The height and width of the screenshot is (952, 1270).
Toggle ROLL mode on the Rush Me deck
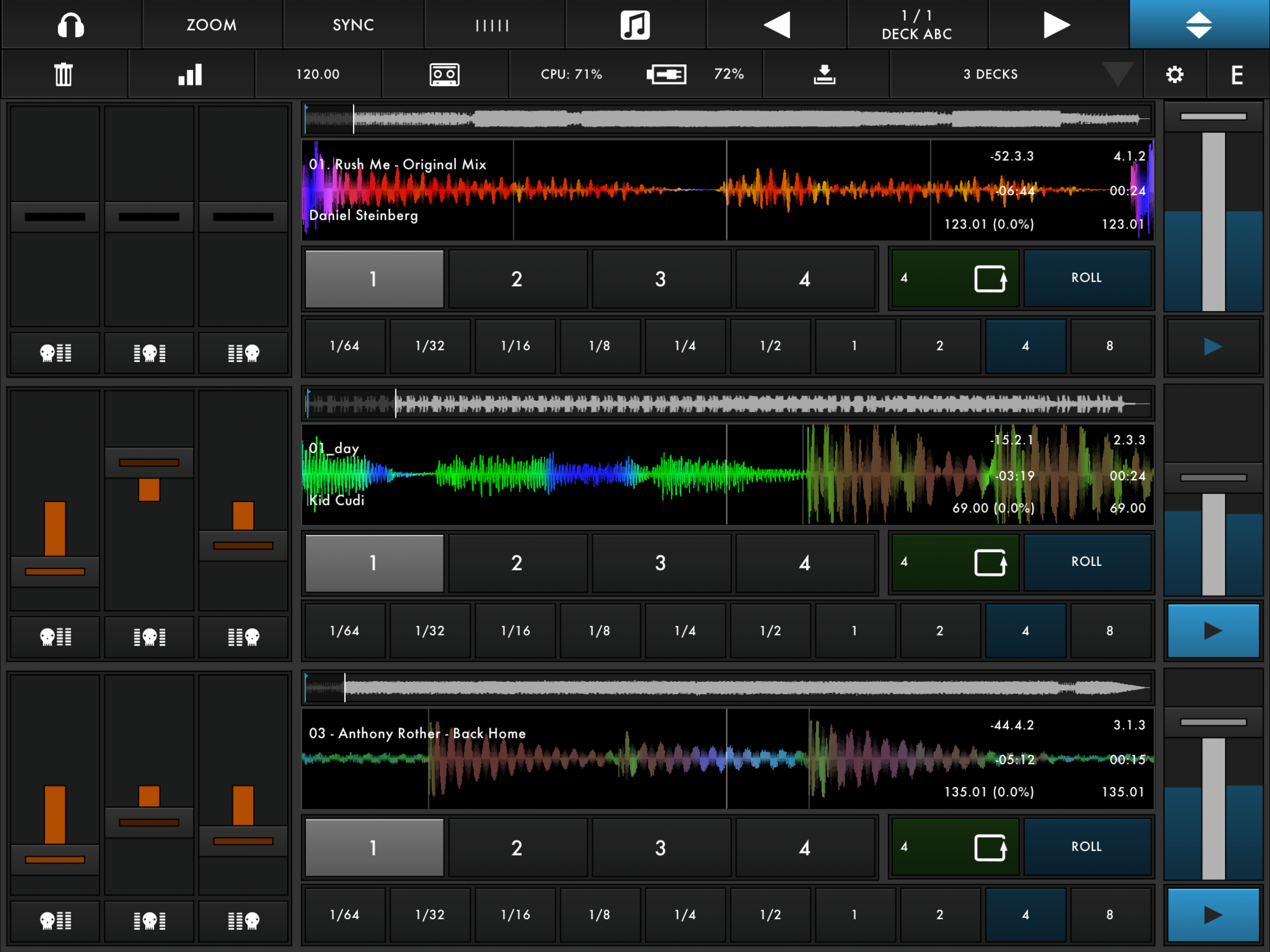pos(1086,278)
